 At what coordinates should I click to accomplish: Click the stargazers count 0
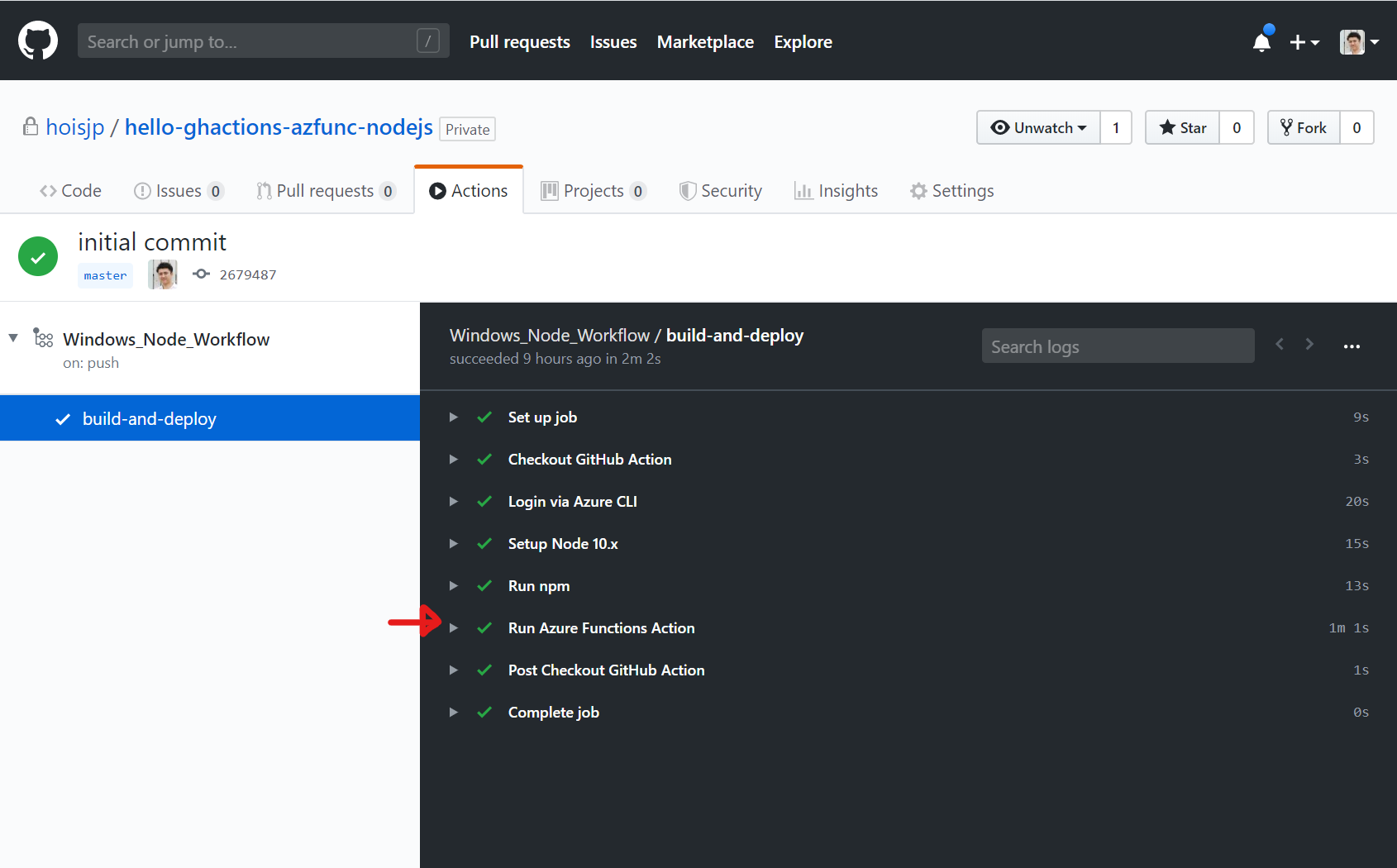(x=1237, y=127)
